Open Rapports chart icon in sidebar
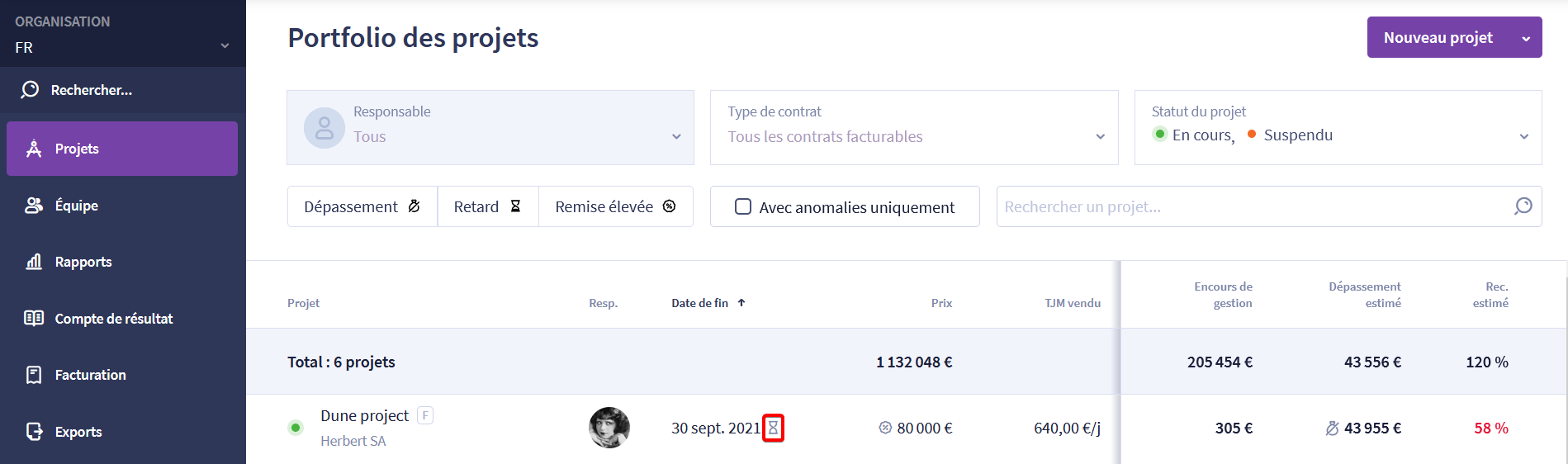1568x464 pixels. click(x=34, y=262)
